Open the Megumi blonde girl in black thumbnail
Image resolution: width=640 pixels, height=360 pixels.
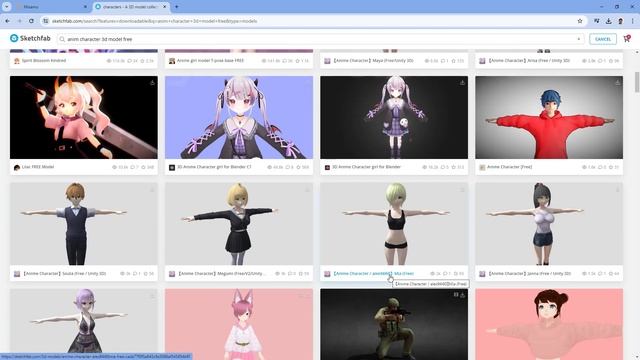click(239, 224)
